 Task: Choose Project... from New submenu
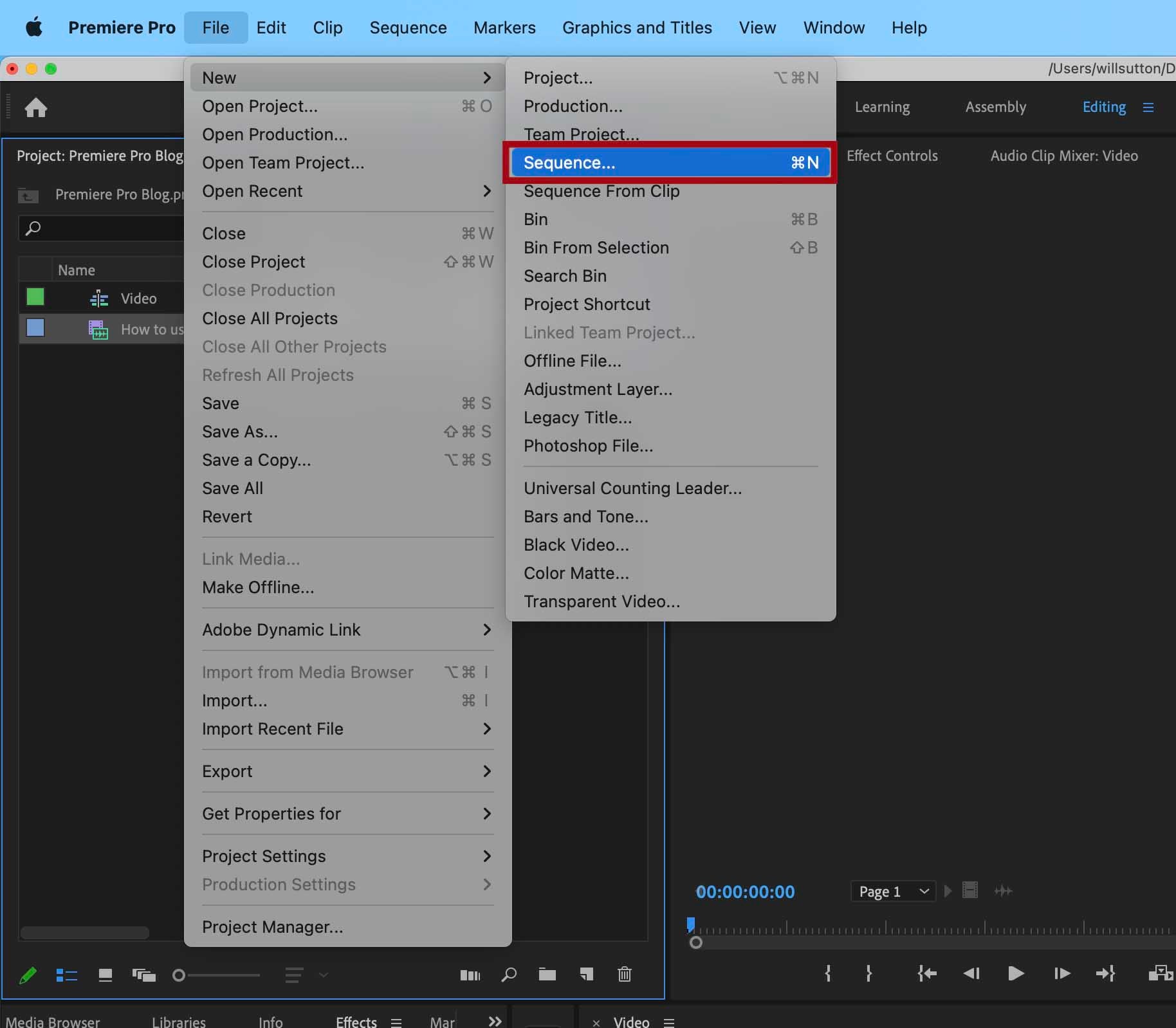670,78
